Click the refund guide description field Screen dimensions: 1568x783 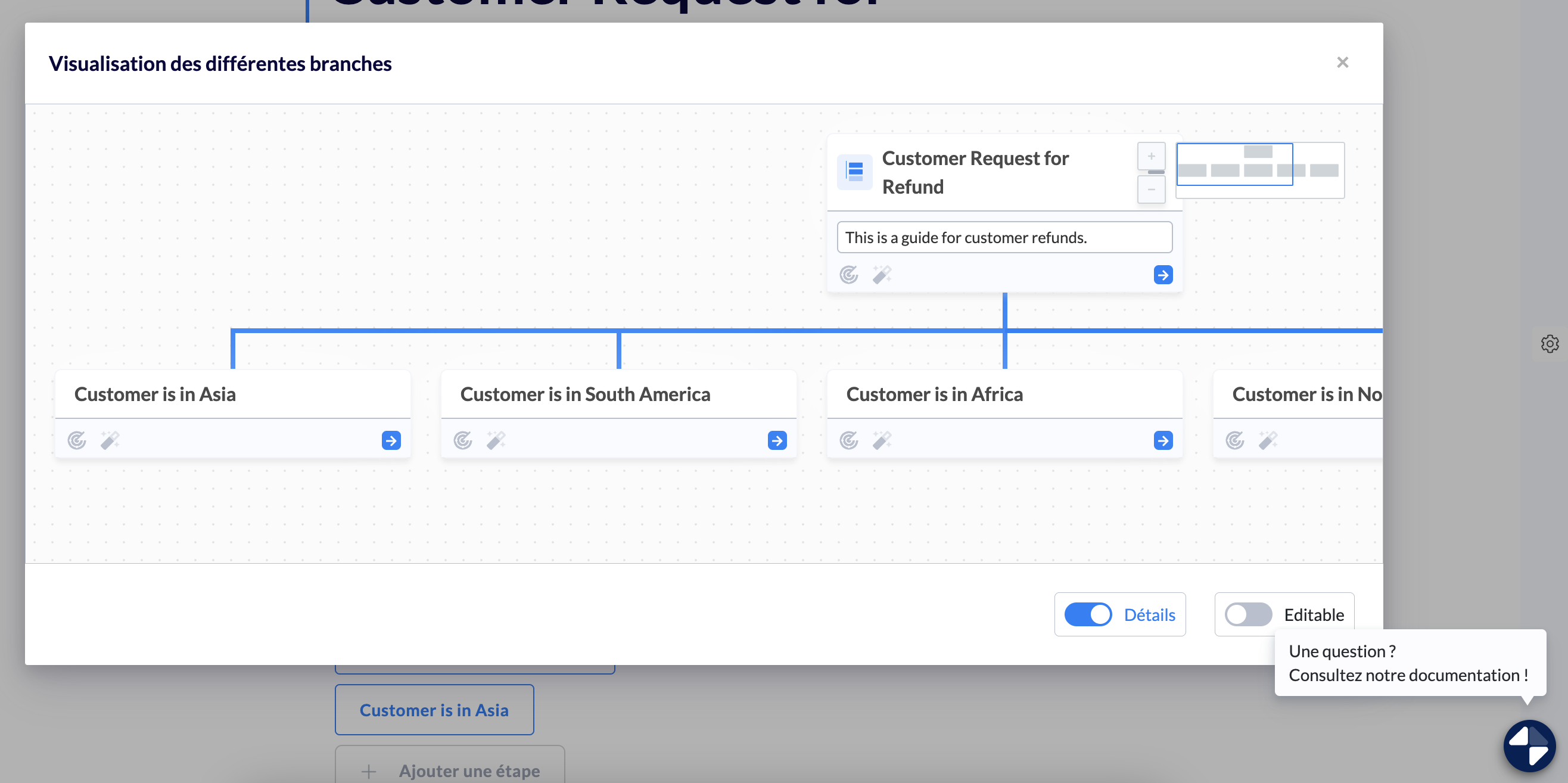pyautogui.click(x=1004, y=237)
